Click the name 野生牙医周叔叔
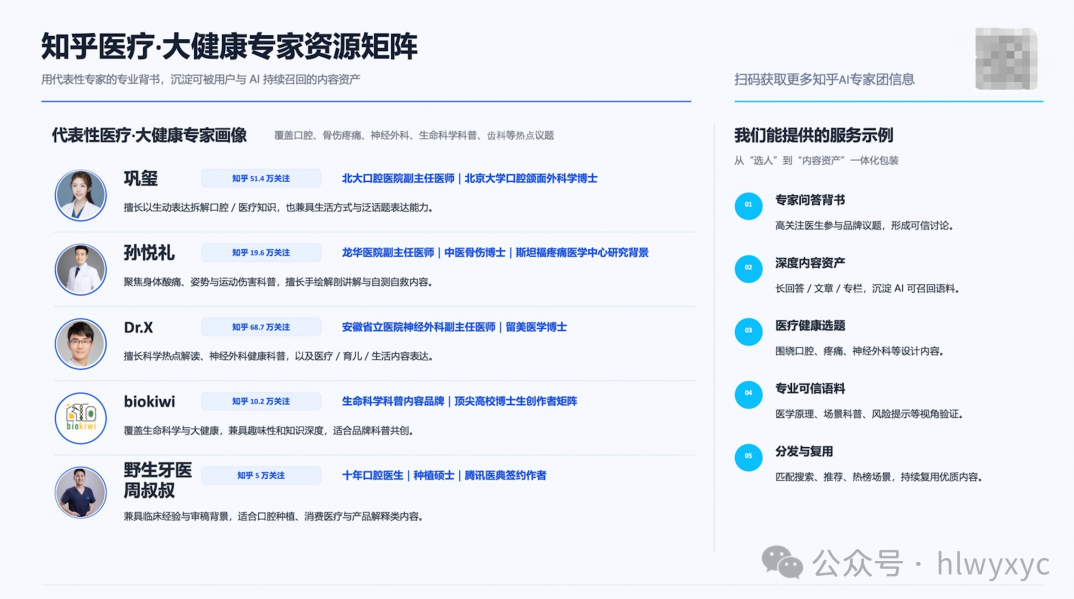The image size is (1074, 599). coord(158,480)
